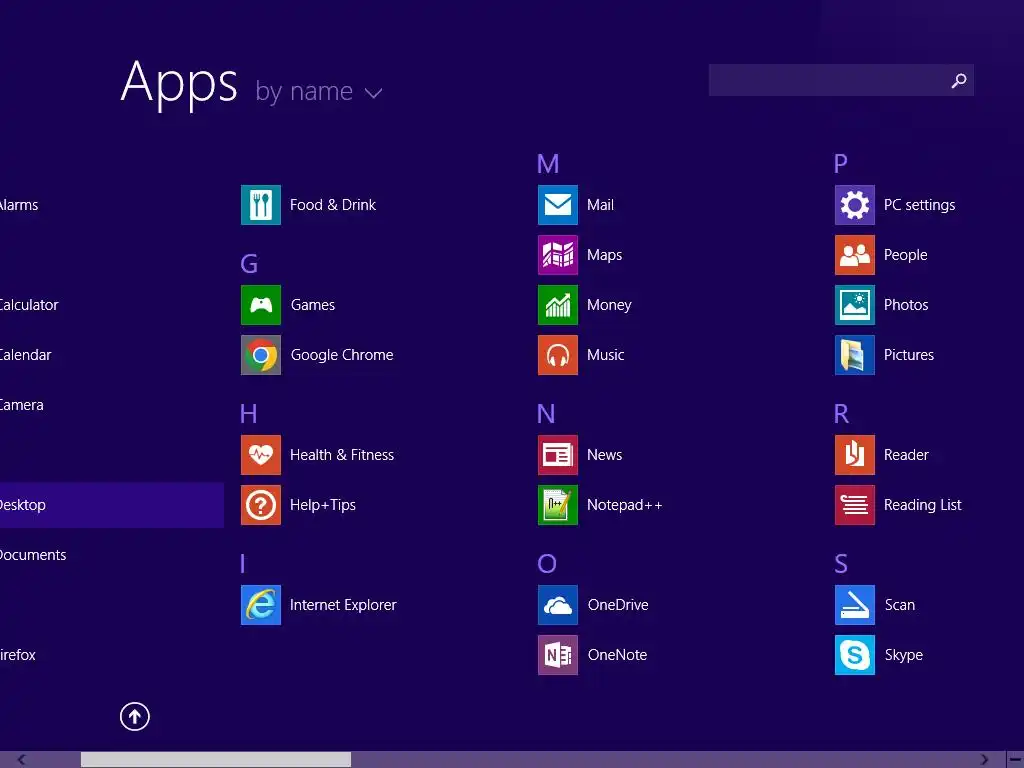Click the P letter group header
The height and width of the screenshot is (768, 1024).
(840, 164)
